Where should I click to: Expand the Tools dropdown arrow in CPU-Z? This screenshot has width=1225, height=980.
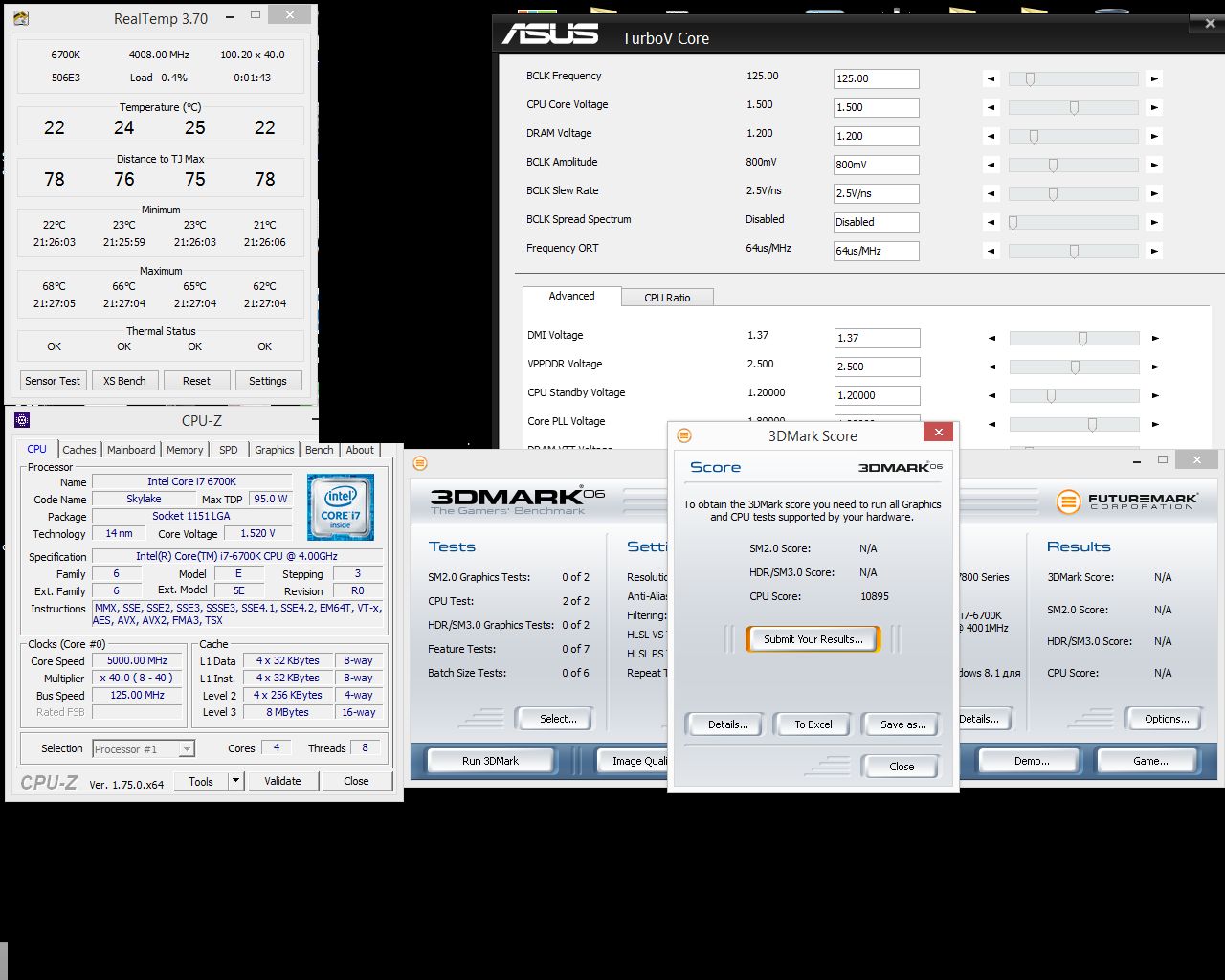tap(235, 781)
